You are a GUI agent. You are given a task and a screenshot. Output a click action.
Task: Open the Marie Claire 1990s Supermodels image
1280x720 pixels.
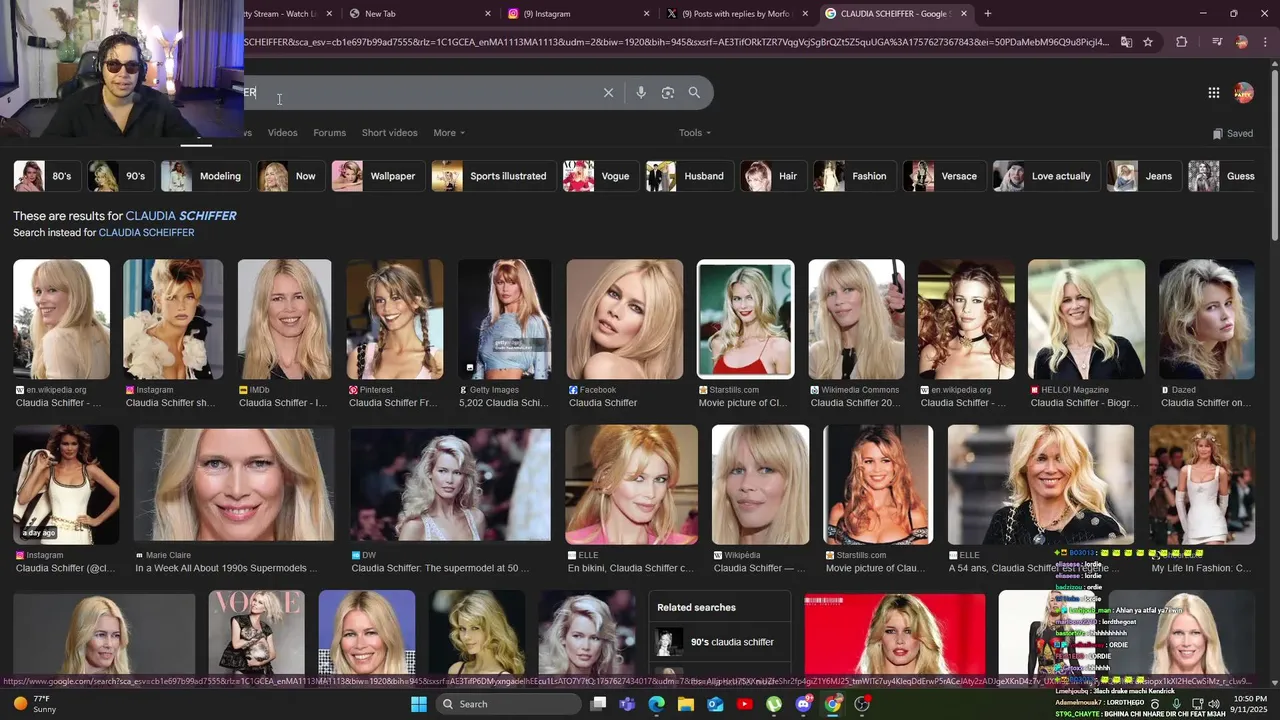pos(234,485)
